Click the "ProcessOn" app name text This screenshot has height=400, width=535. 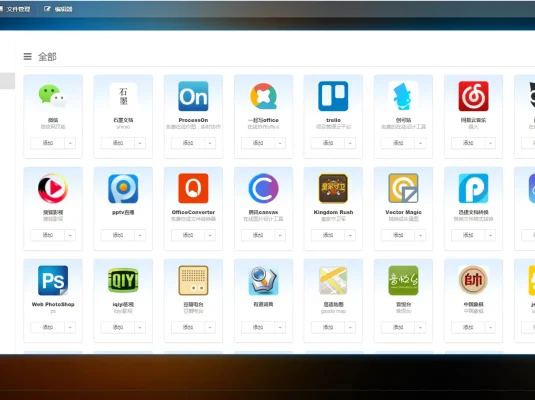(x=193, y=120)
